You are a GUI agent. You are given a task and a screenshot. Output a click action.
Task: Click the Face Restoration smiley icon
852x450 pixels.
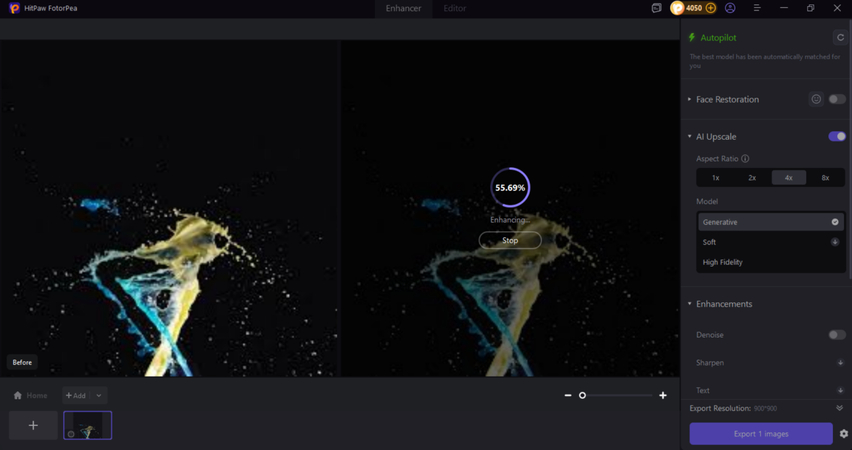[816, 99]
